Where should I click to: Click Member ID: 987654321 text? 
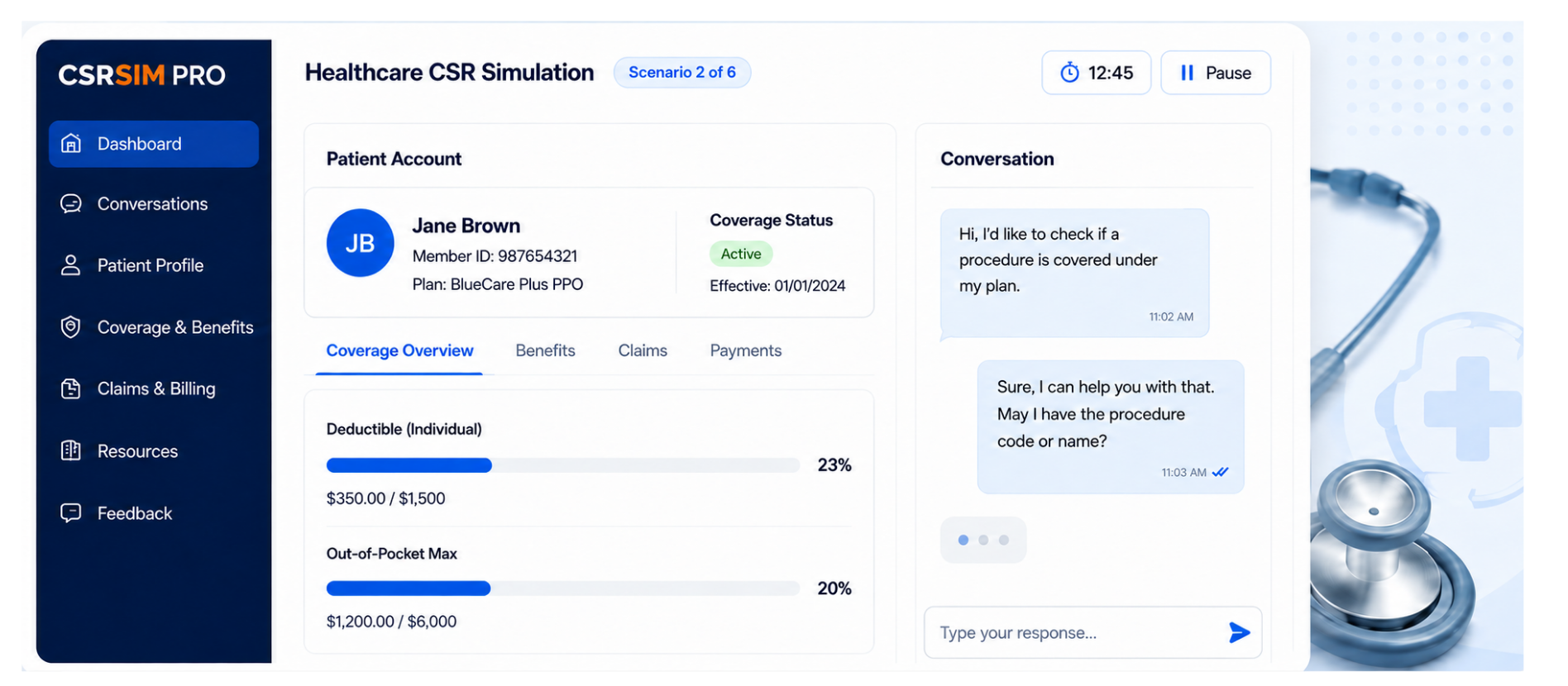495,256
